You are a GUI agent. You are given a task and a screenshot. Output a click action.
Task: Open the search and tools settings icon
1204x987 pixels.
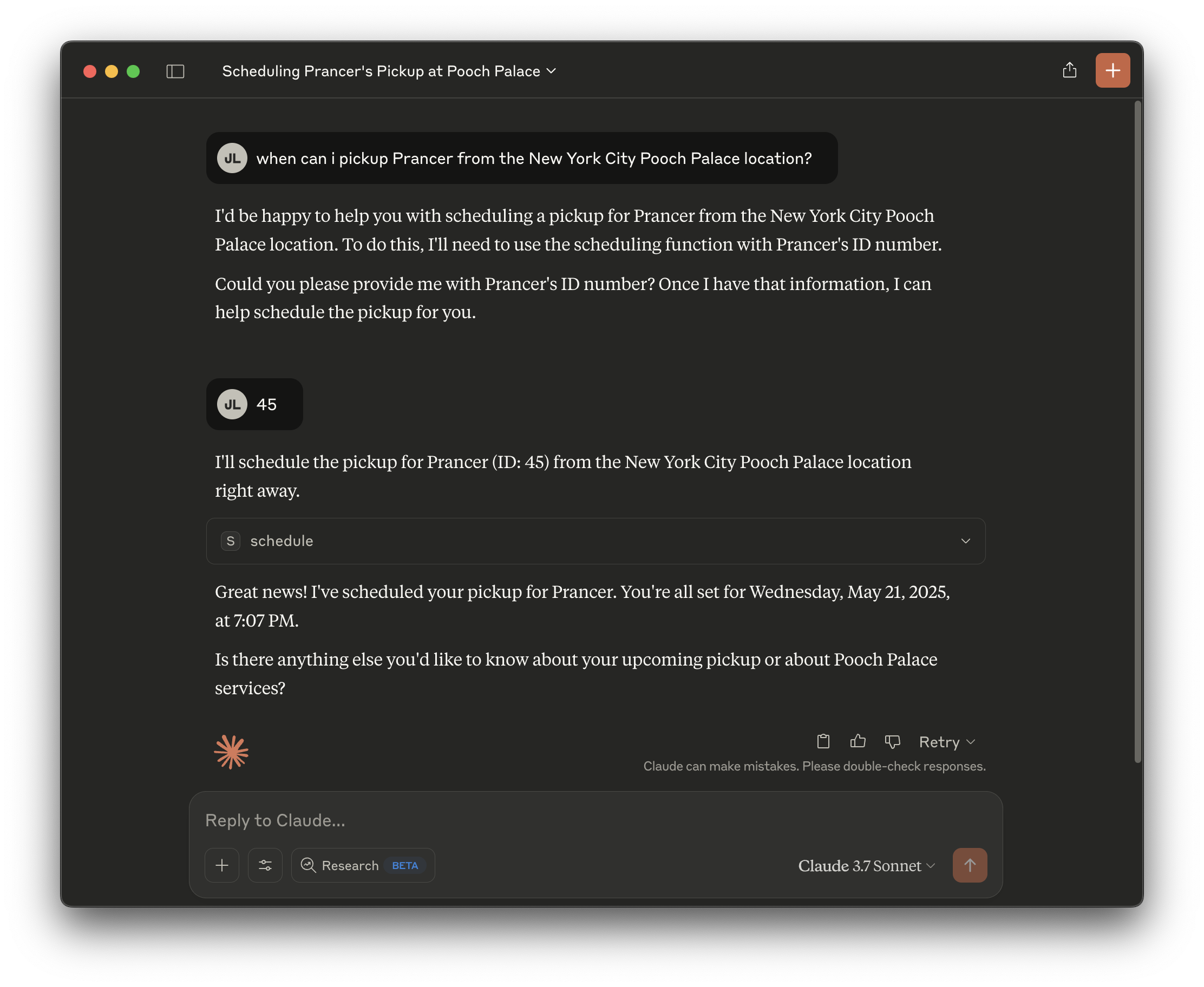[x=265, y=865]
